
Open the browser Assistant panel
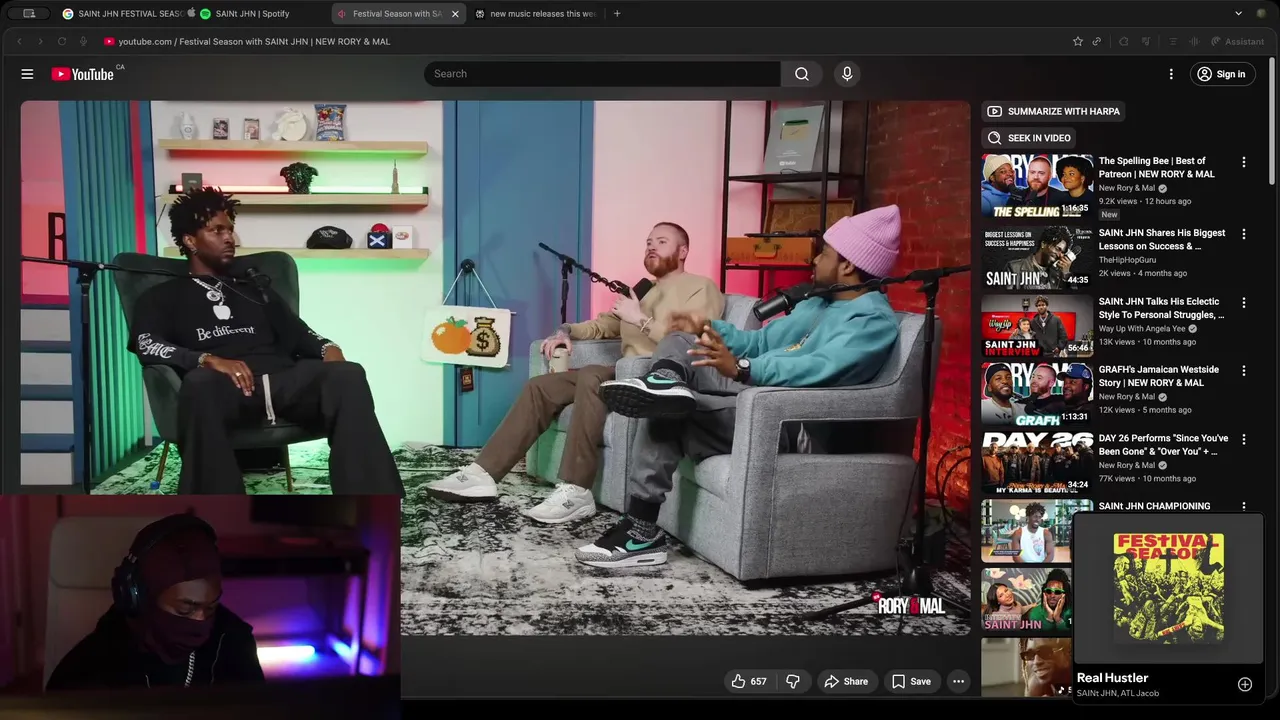tap(1237, 41)
